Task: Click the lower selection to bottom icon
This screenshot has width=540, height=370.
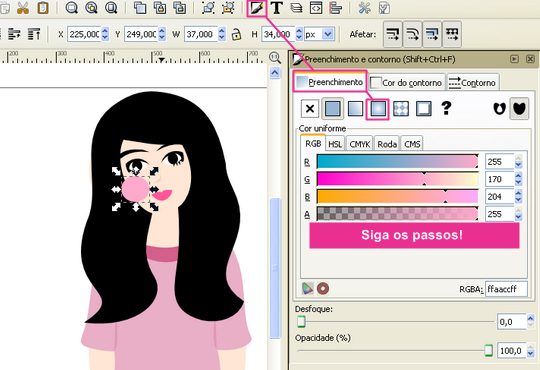Action: pos(14,34)
